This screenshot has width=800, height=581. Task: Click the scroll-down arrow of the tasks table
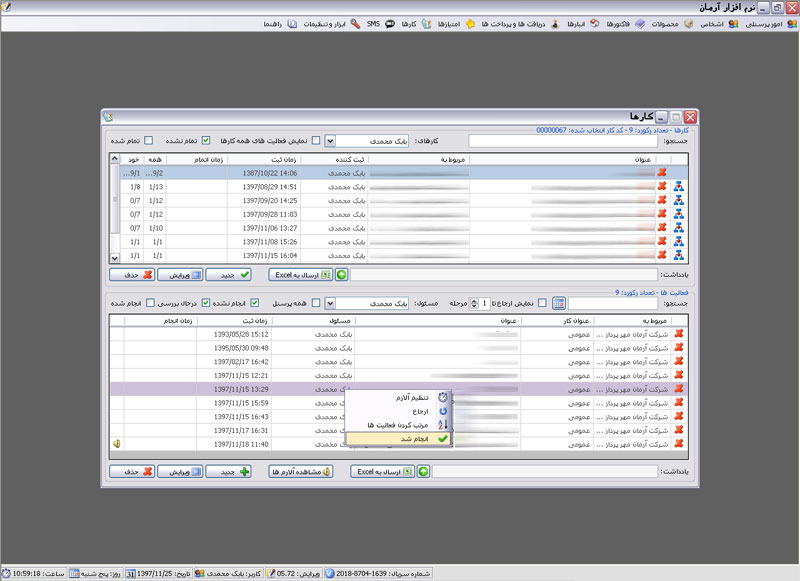click(114, 258)
